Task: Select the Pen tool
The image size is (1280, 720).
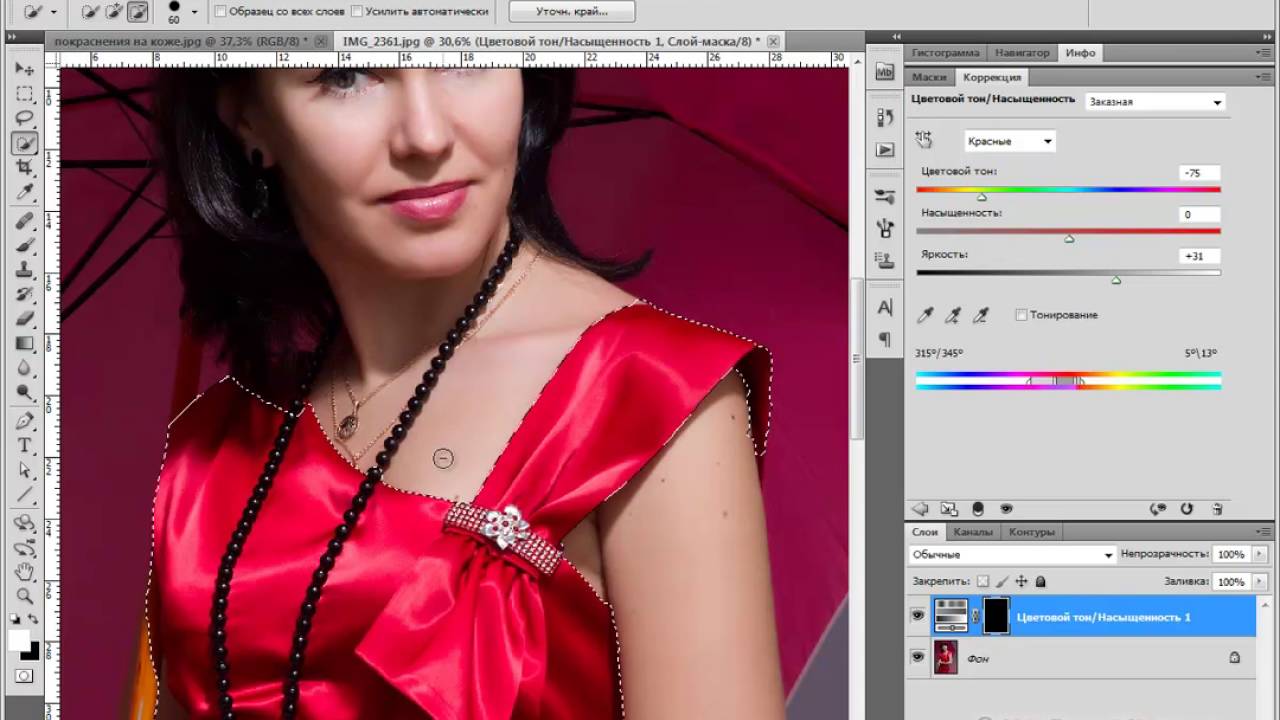Action: coord(25,421)
